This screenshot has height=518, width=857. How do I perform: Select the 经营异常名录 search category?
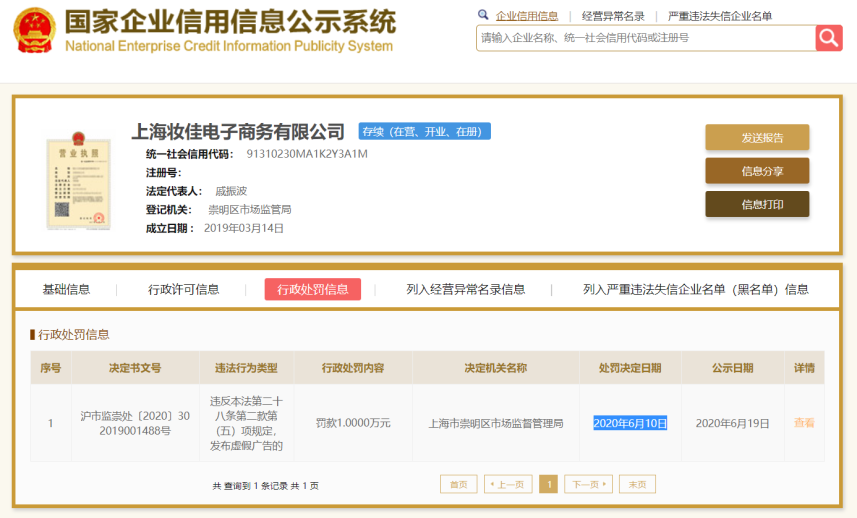click(x=613, y=16)
